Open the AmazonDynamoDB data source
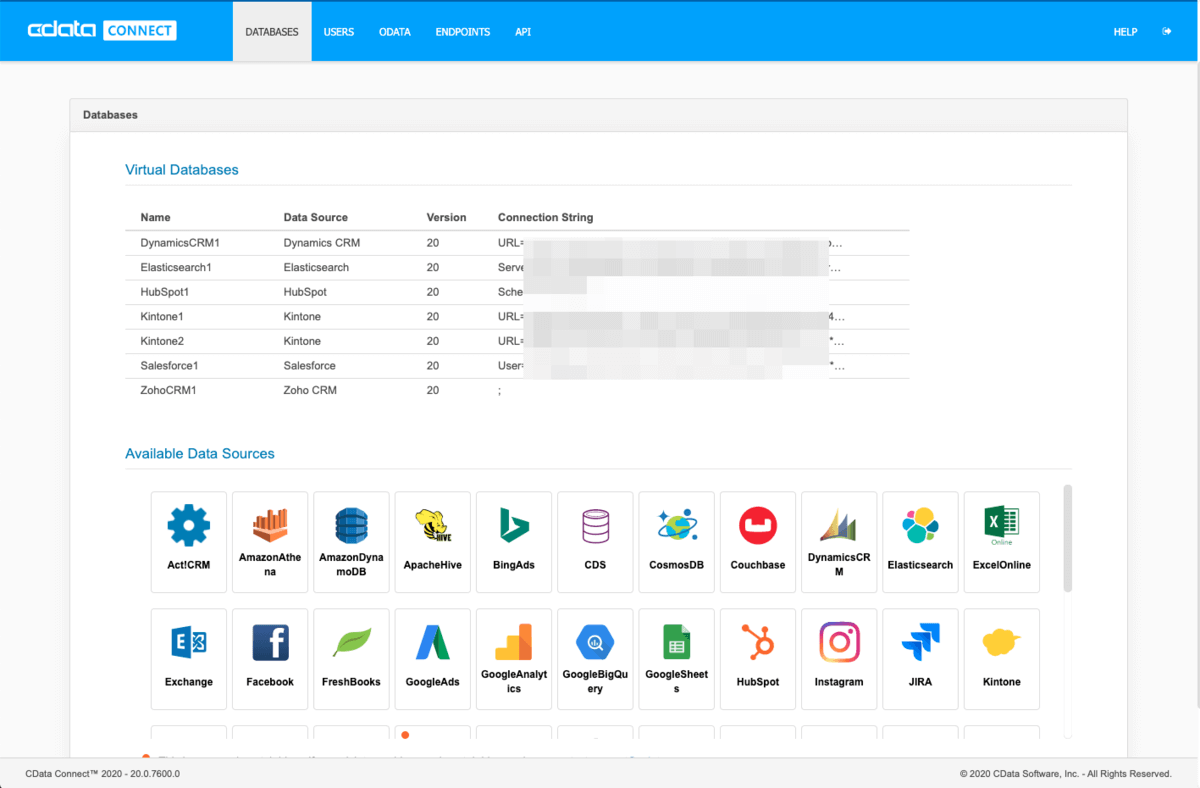This screenshot has width=1200, height=788. click(351, 542)
